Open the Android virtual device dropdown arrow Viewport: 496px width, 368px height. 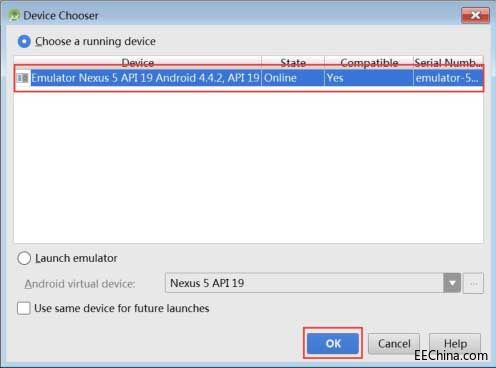452,283
